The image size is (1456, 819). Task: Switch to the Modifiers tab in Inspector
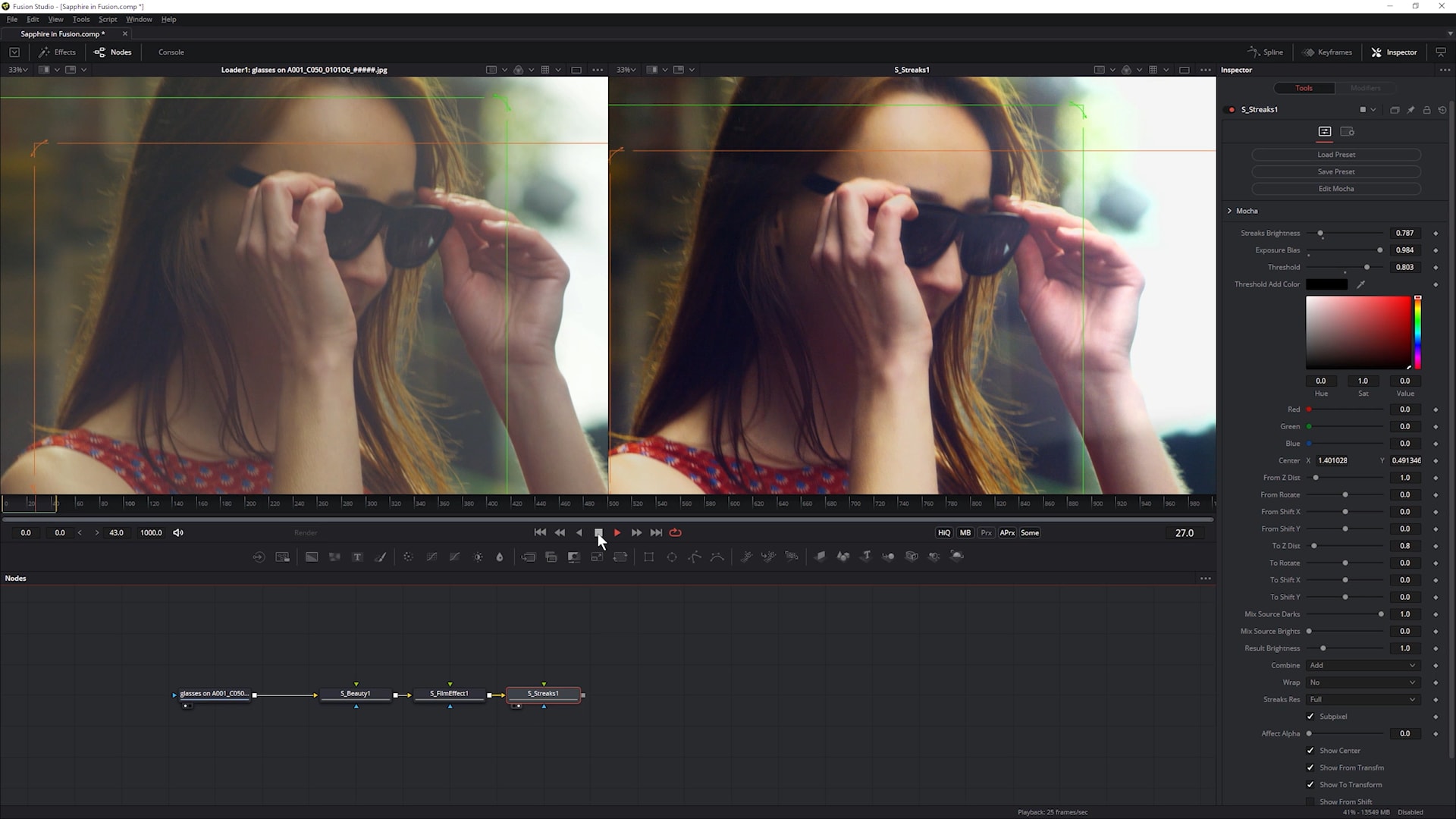1365,88
